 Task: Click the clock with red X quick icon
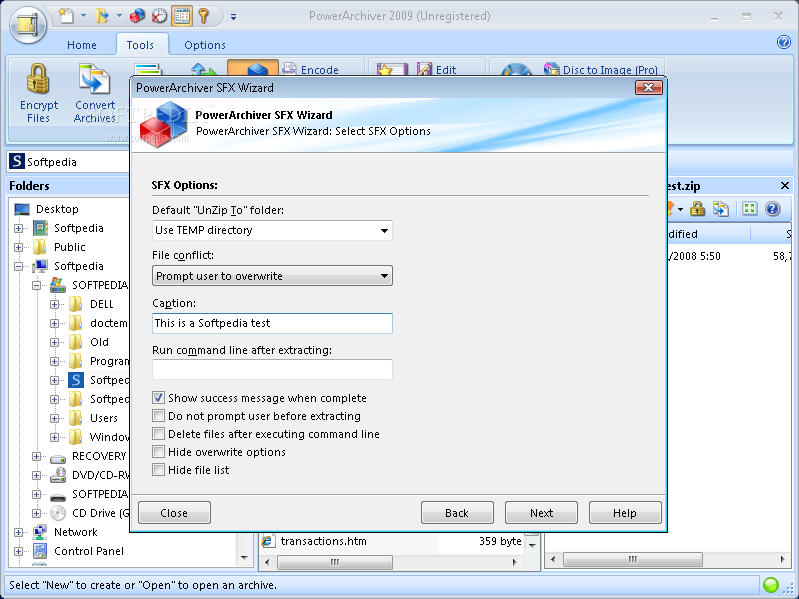coord(159,16)
